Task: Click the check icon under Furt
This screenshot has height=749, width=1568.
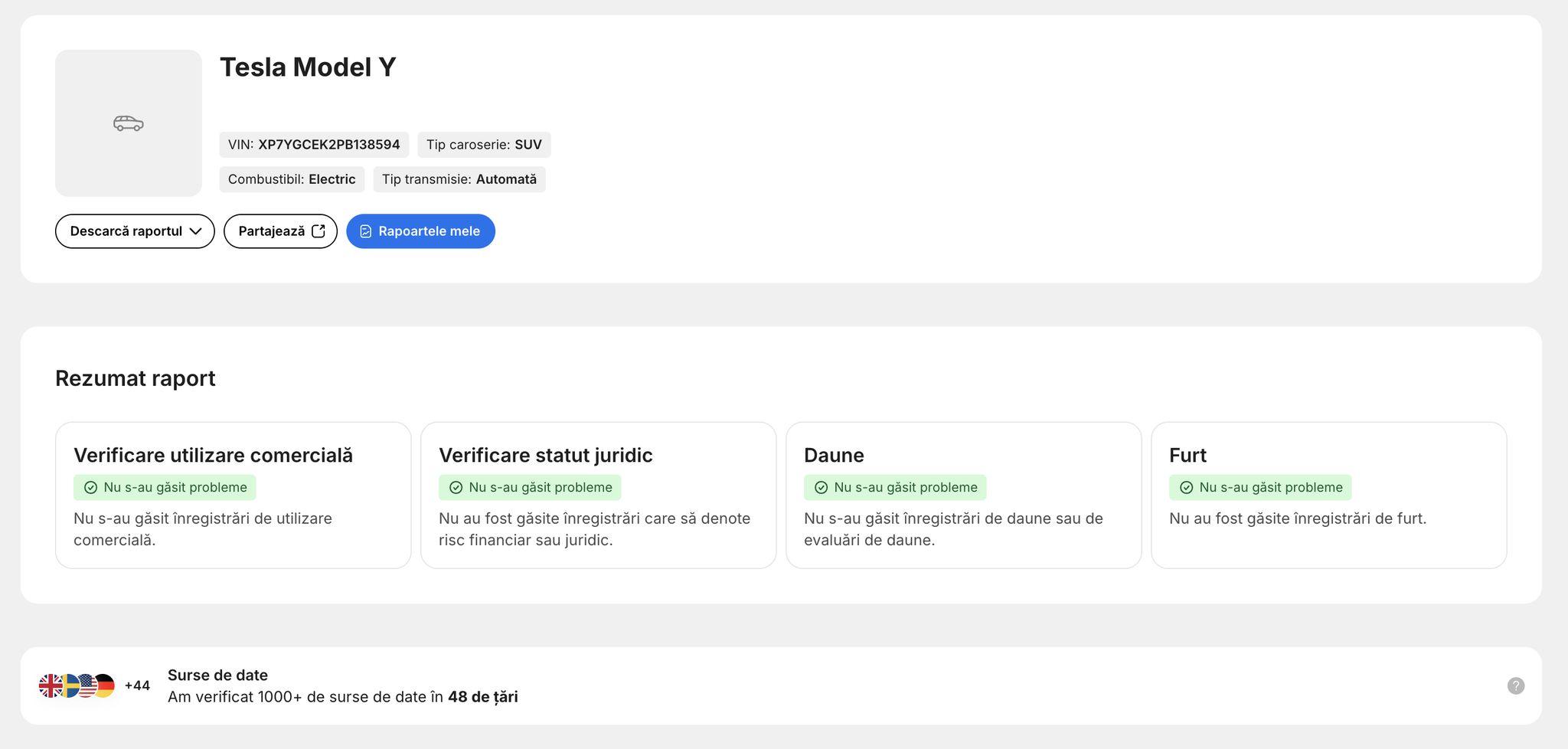Action: pyautogui.click(x=1187, y=488)
